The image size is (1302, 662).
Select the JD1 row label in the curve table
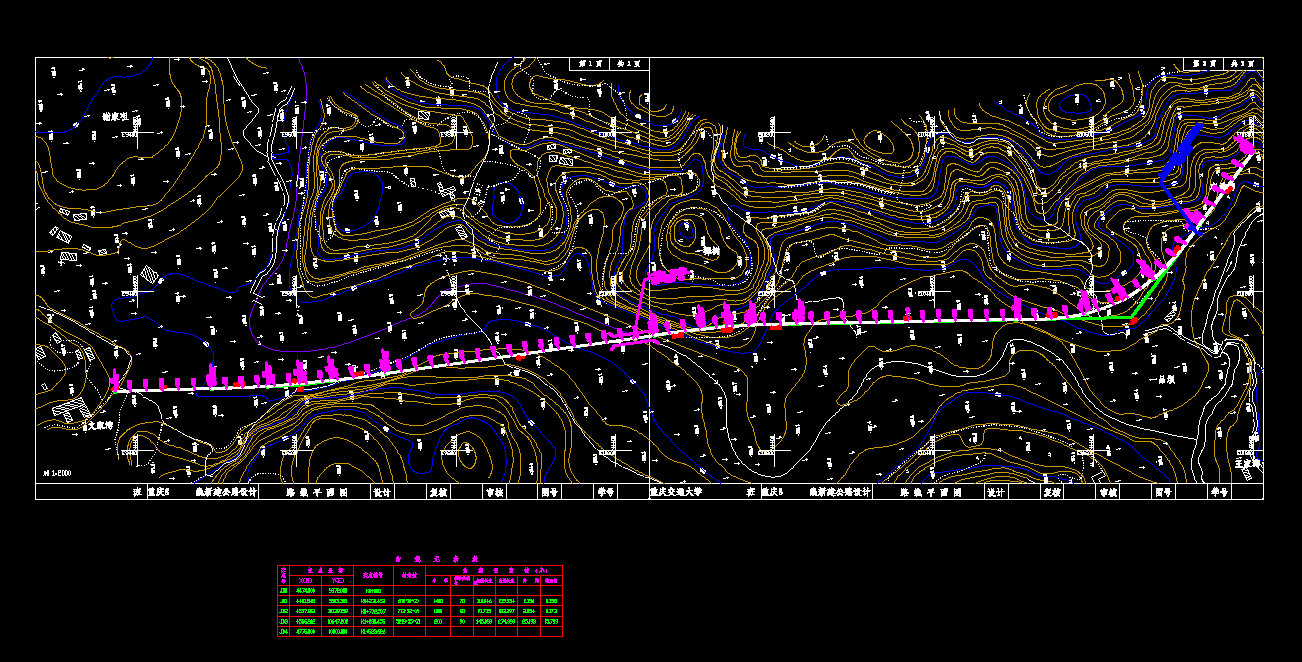point(283,601)
